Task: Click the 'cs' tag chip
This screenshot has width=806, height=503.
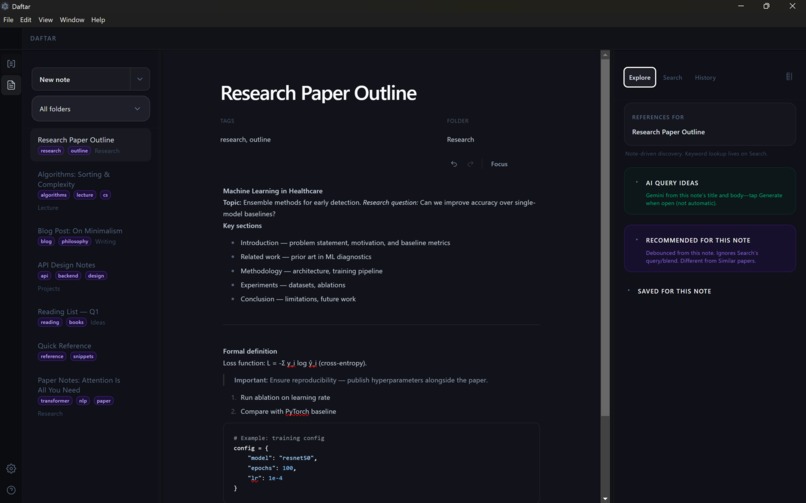Action: pos(105,195)
